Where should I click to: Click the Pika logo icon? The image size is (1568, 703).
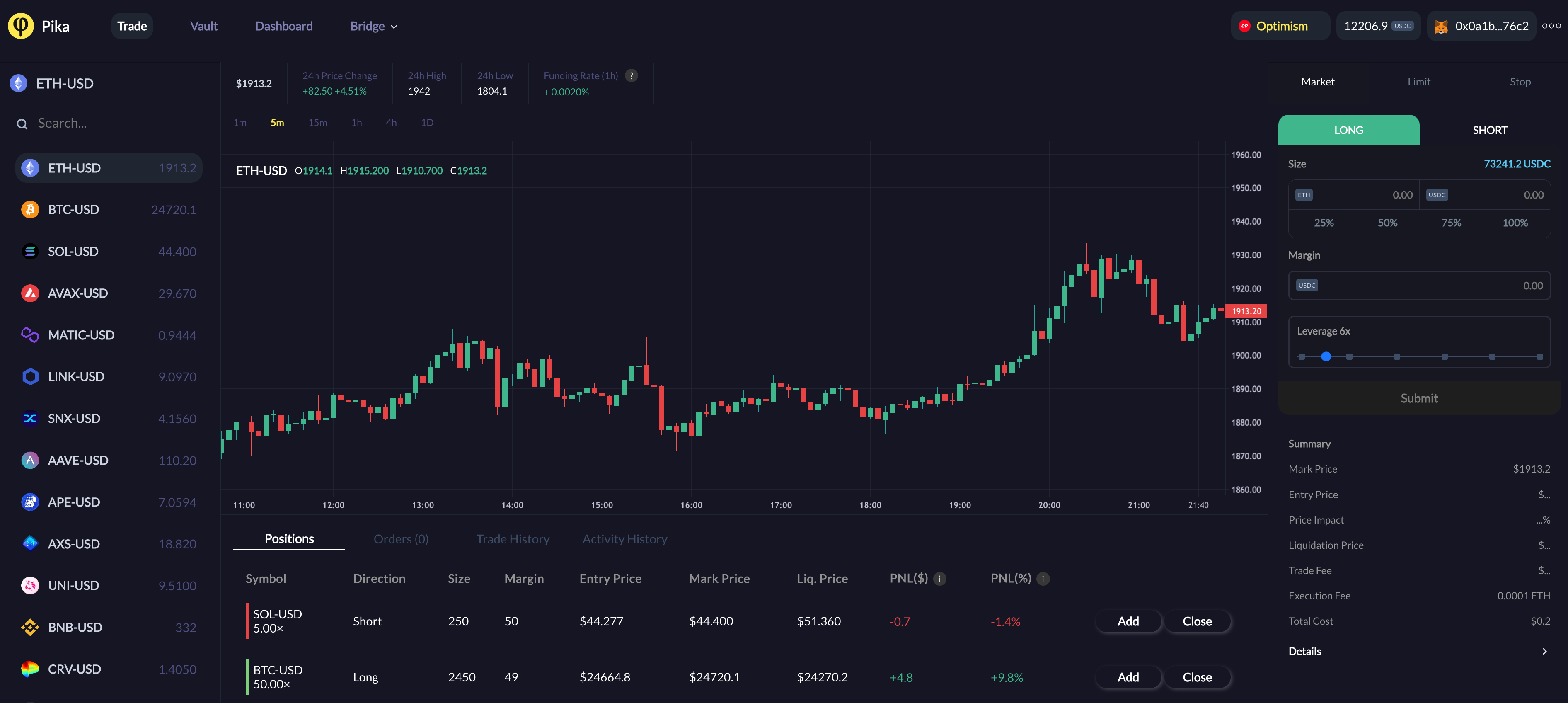click(x=21, y=26)
